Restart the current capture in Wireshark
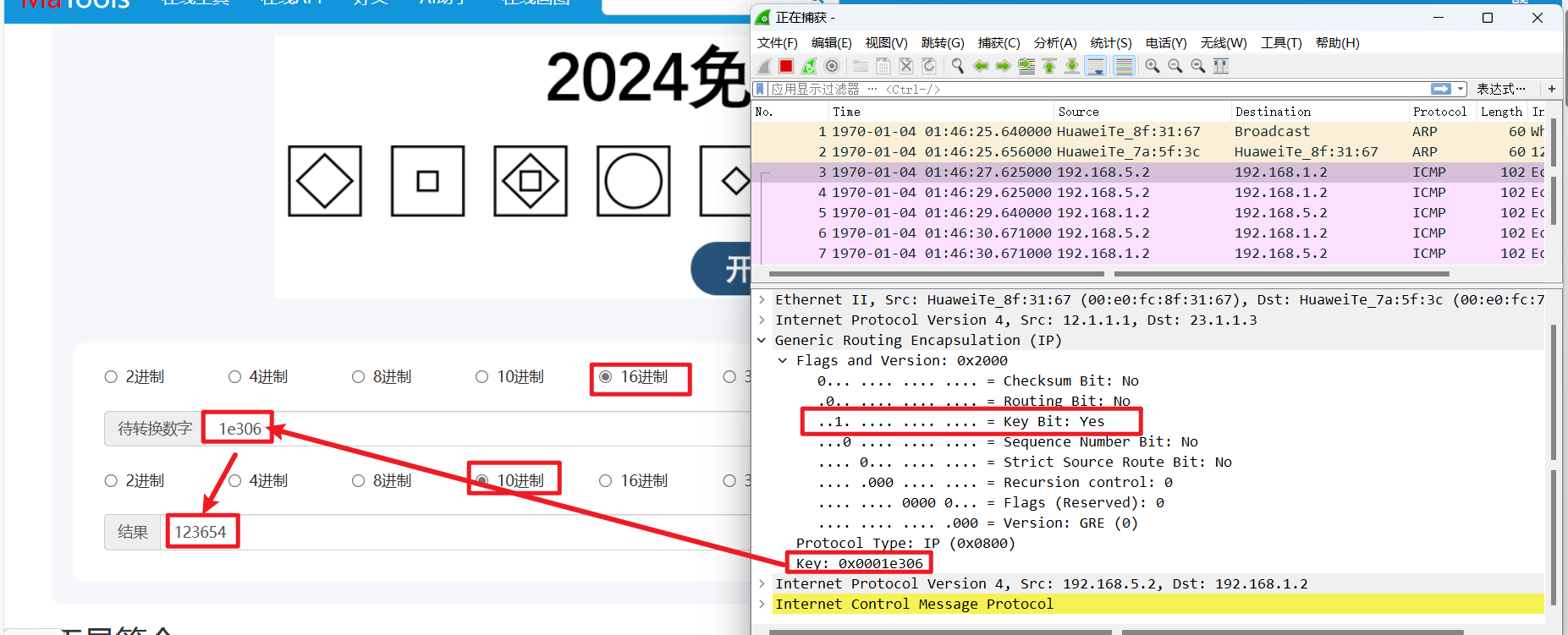The width and height of the screenshot is (1568, 635). click(809, 66)
